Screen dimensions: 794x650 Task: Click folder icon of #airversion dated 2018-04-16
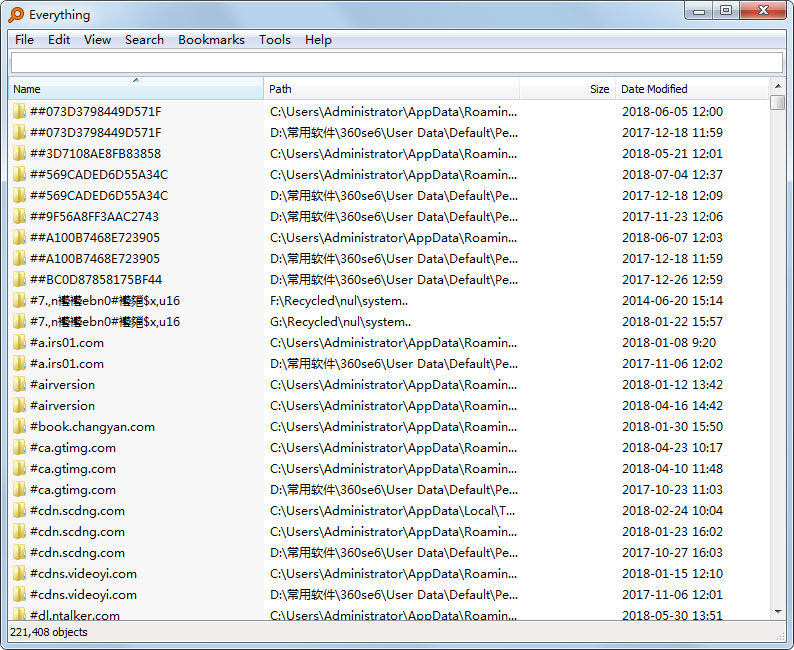19,405
